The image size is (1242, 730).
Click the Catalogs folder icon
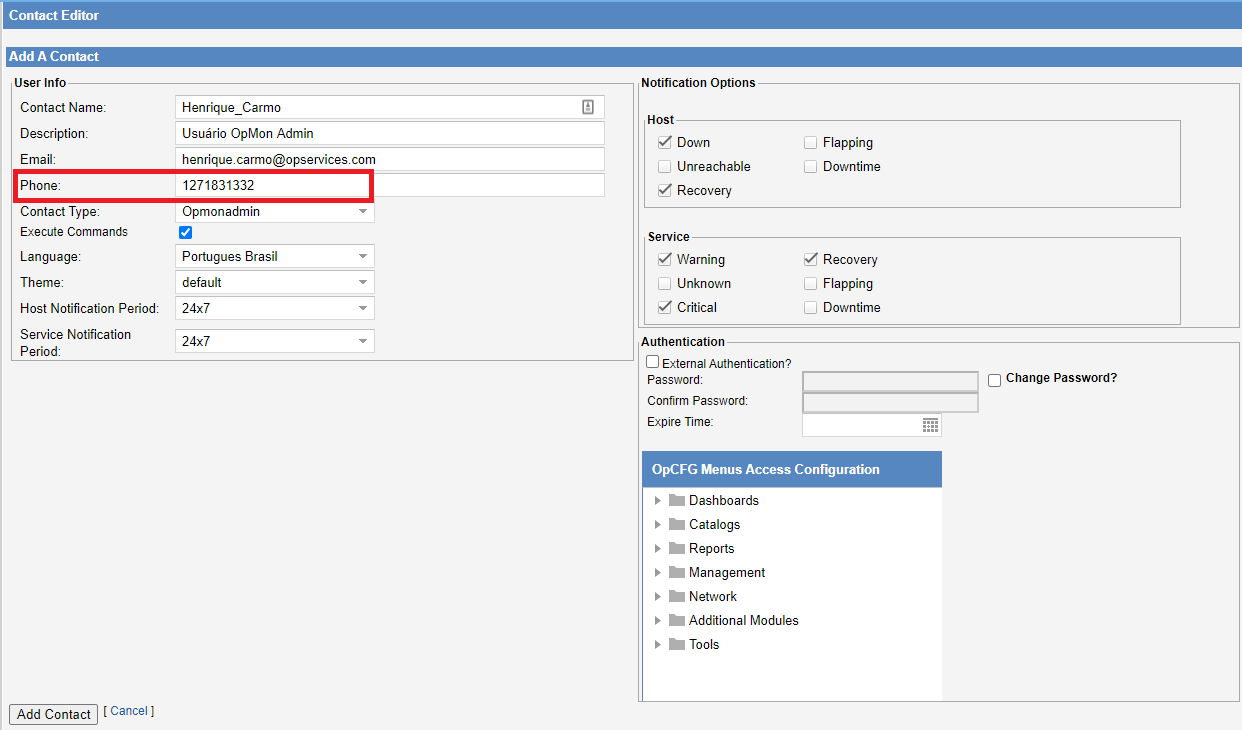coord(677,524)
